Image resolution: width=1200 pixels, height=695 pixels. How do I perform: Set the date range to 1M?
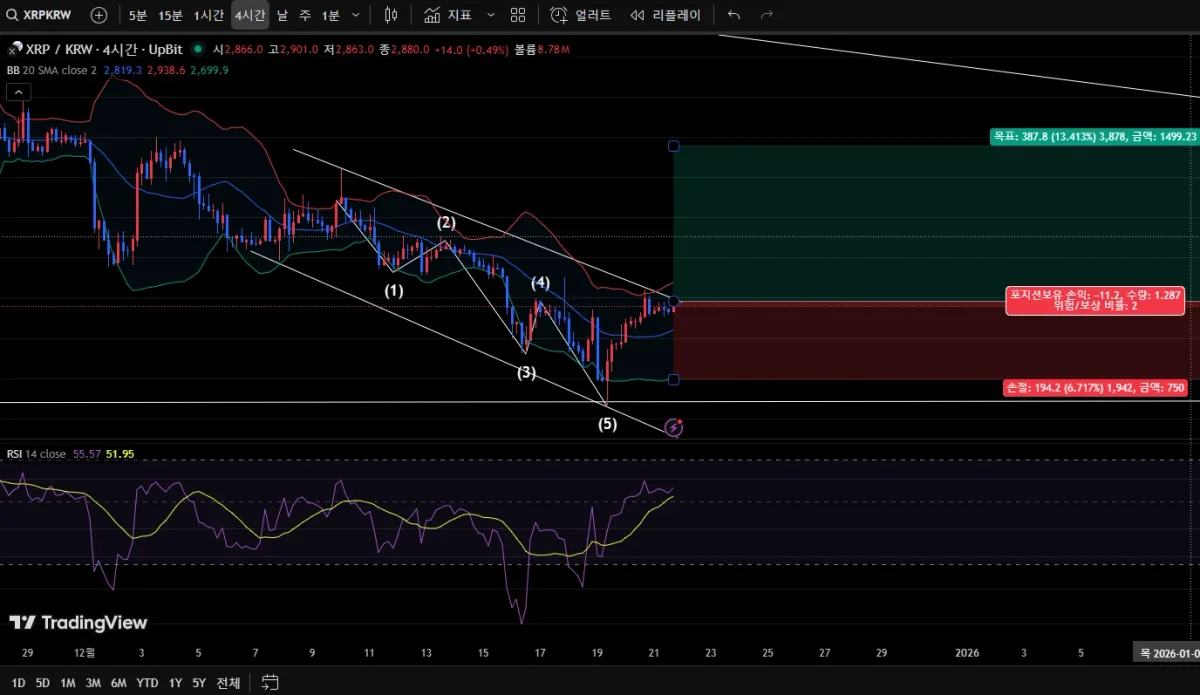pos(68,683)
